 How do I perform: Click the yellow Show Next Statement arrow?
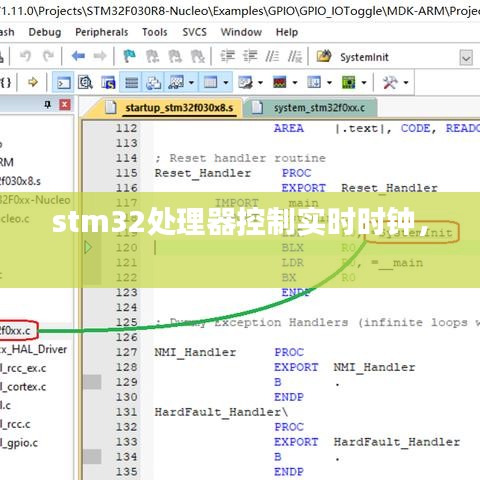tap(33, 82)
